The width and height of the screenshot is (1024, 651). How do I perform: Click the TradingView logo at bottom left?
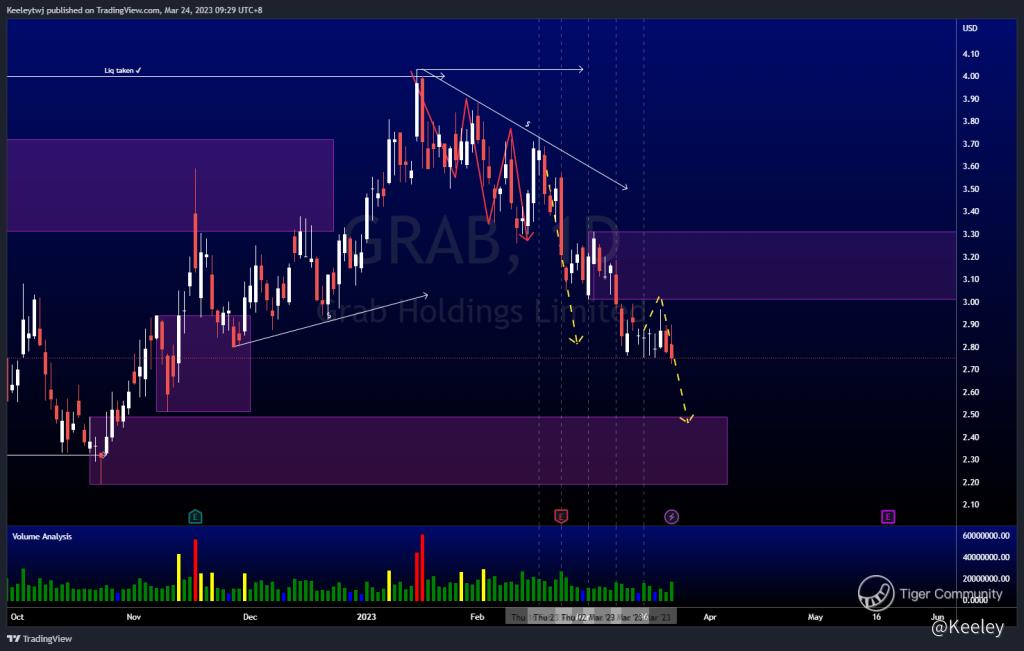(39, 639)
